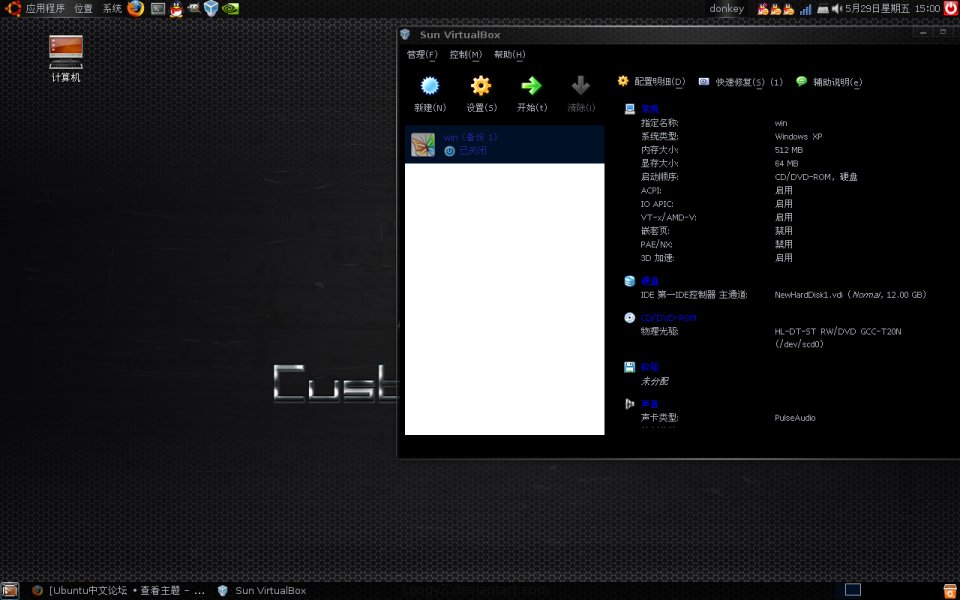Launch Firefox from the top panel
Screen dimensions: 960x600
136,9
